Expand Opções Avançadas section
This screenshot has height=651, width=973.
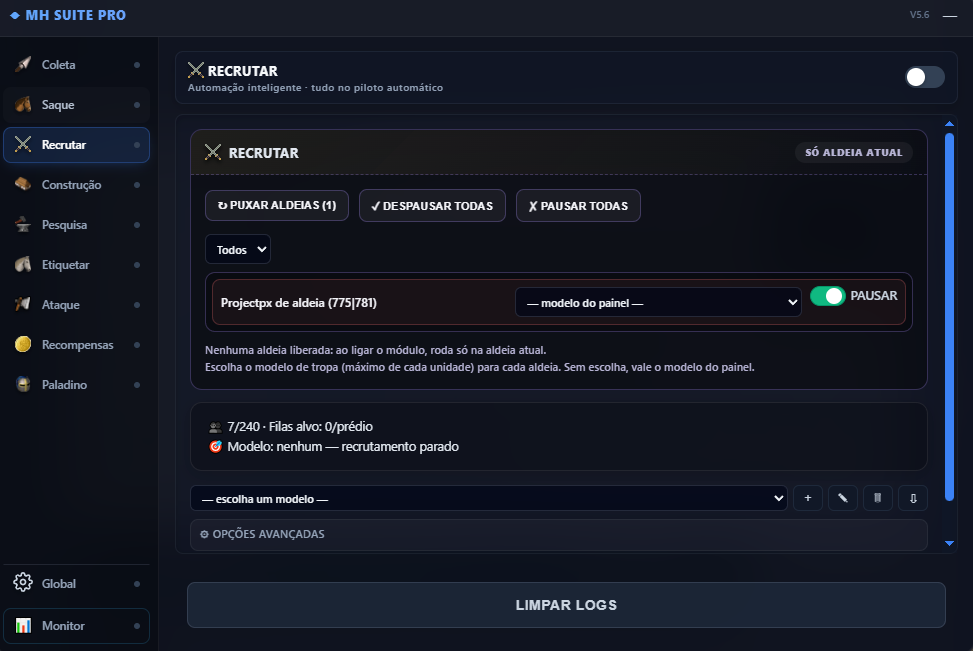point(558,534)
